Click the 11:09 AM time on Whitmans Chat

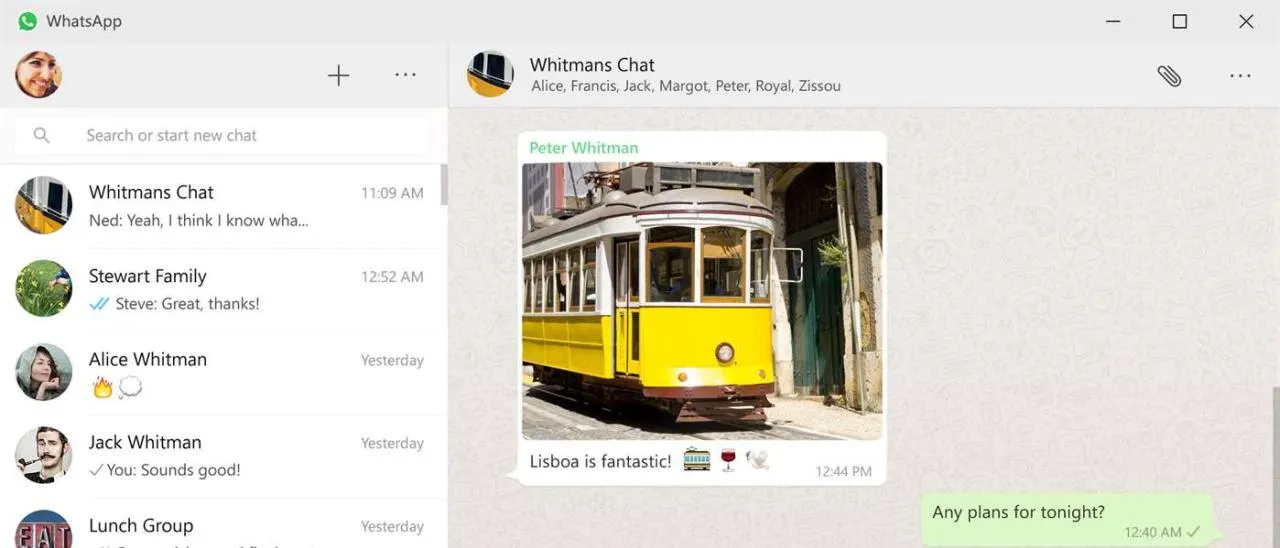point(392,193)
